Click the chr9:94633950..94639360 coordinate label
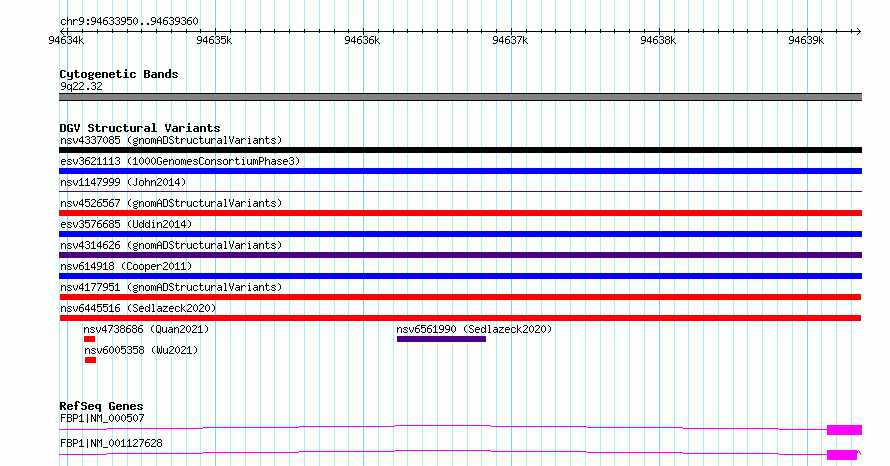 coord(129,22)
